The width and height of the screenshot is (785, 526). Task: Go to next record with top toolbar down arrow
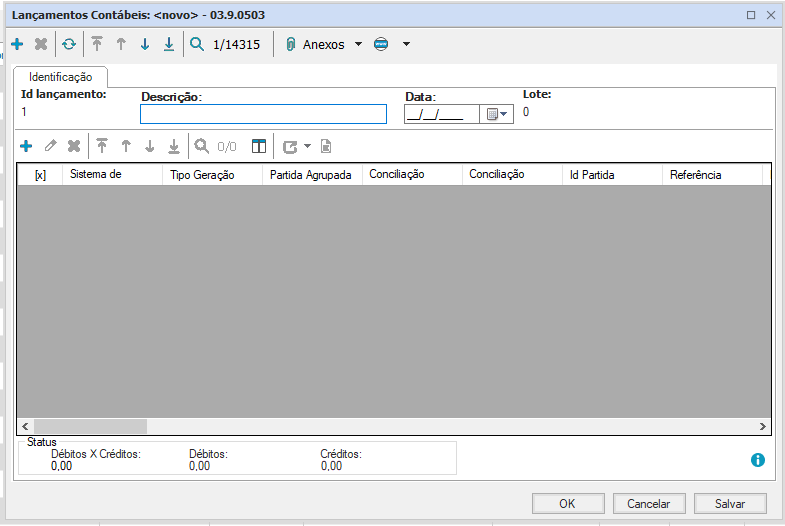point(145,44)
